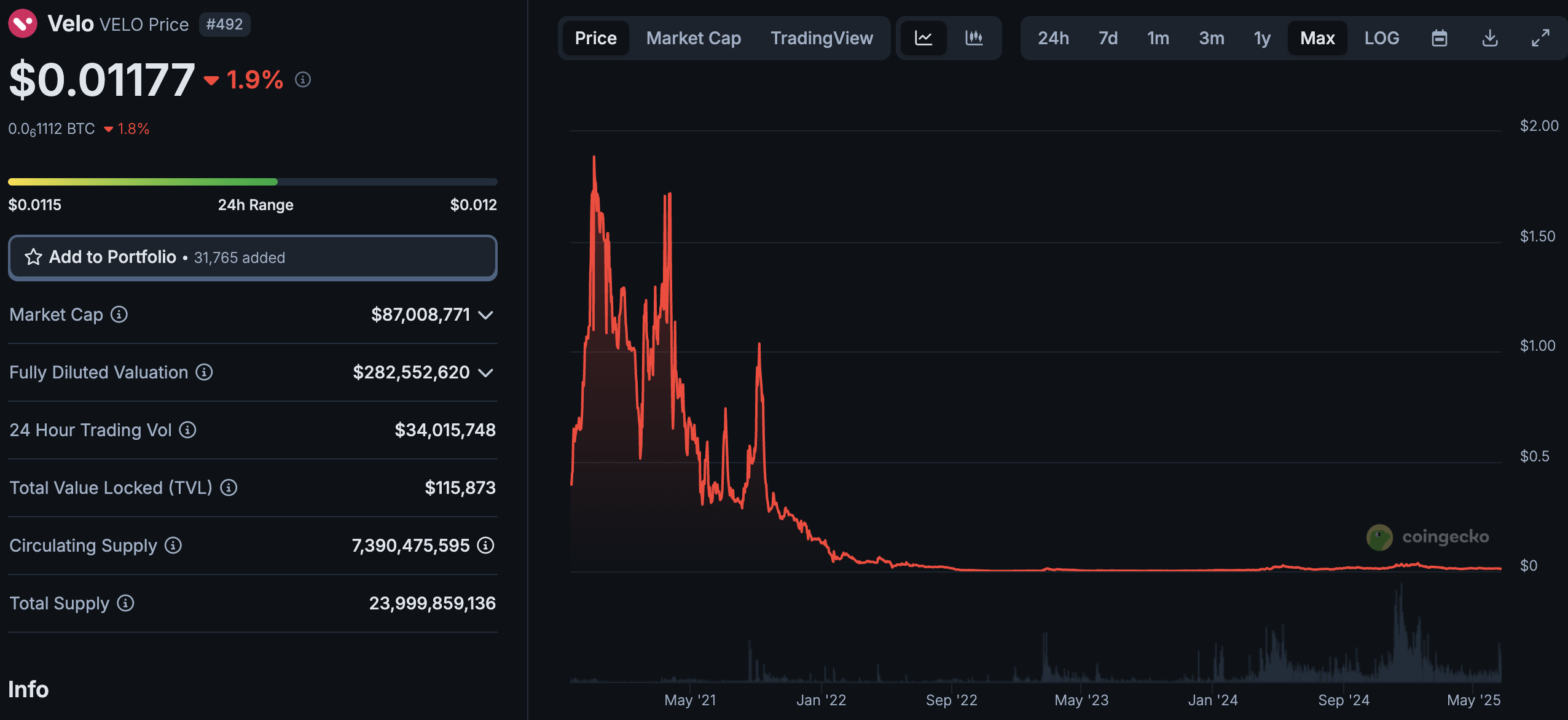Select the 7d time range
Viewport: 1568px width, 720px height.
click(x=1108, y=38)
